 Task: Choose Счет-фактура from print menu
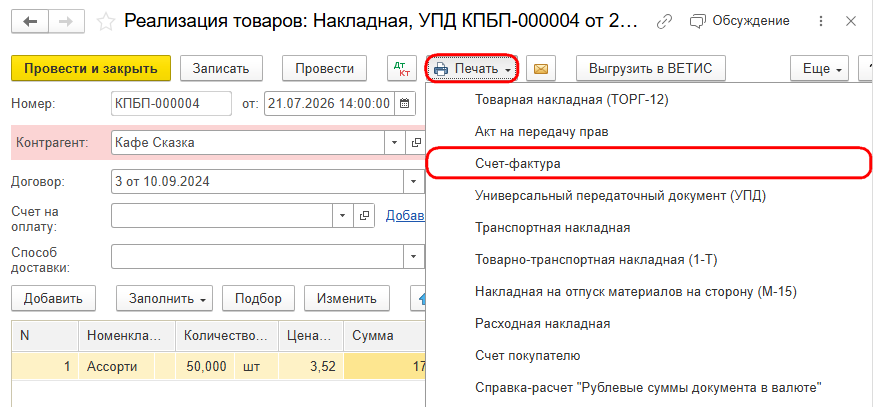[x=648, y=164]
